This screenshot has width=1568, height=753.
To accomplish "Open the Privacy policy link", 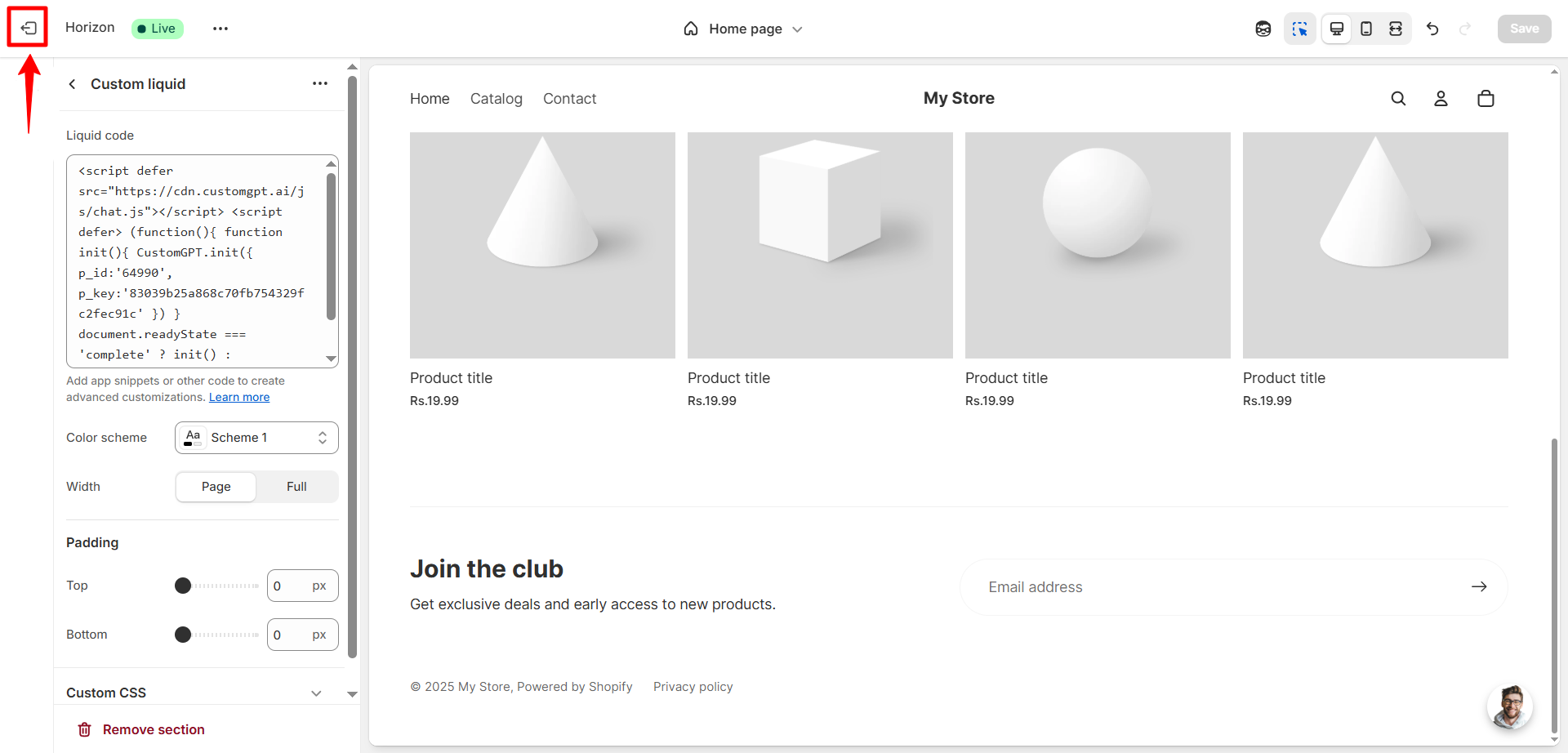I will (x=693, y=687).
